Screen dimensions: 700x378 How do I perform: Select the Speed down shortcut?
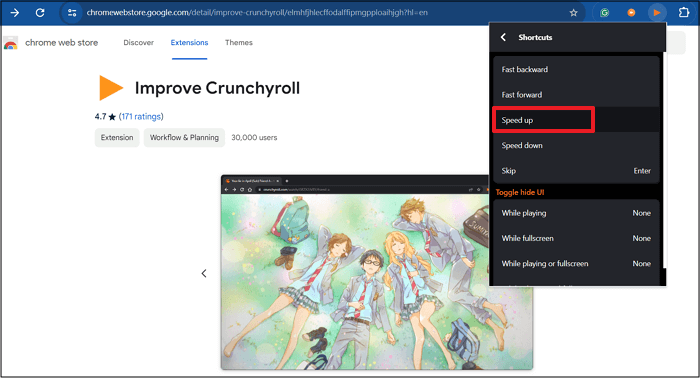[576, 145]
